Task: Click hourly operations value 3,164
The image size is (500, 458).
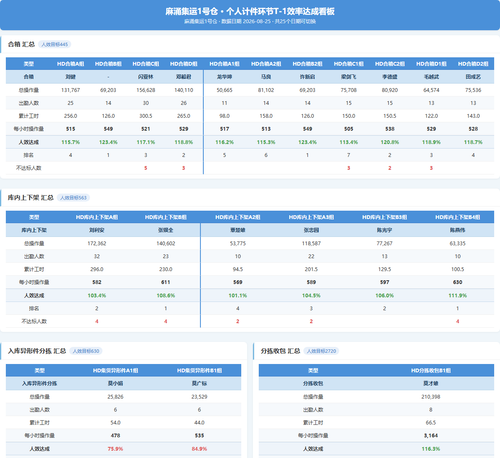Action: coord(431,436)
